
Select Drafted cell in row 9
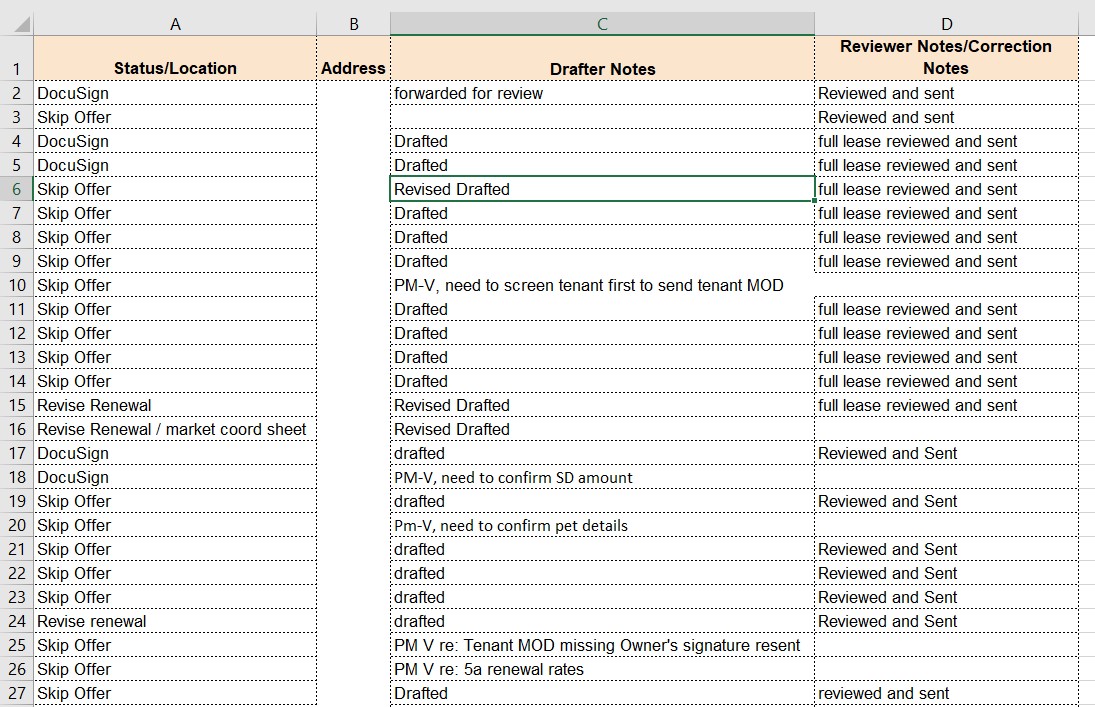602,261
